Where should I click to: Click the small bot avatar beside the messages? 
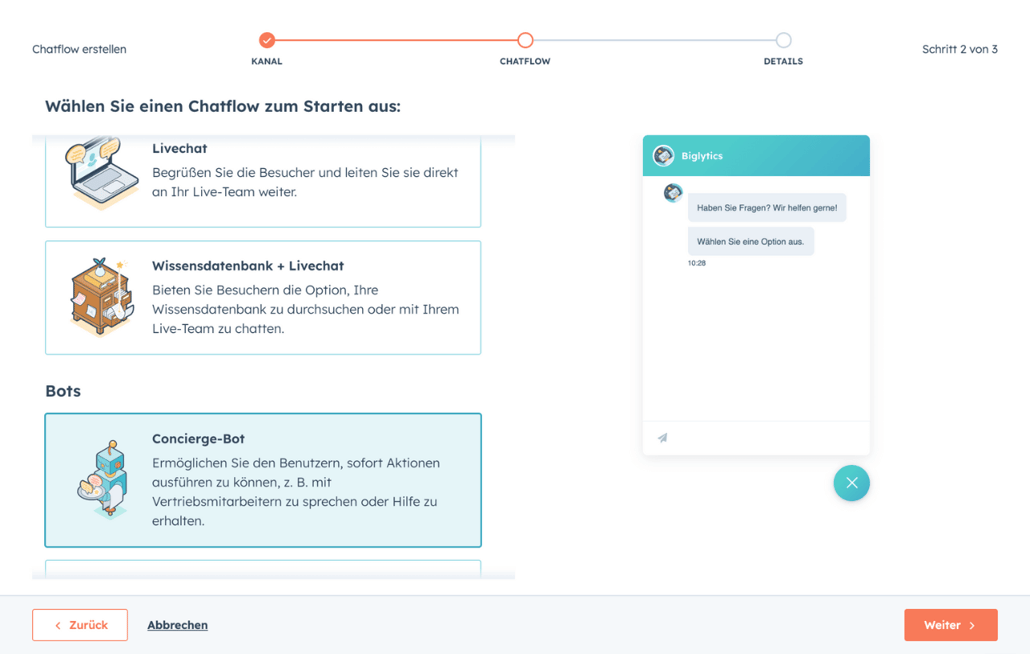(673, 193)
